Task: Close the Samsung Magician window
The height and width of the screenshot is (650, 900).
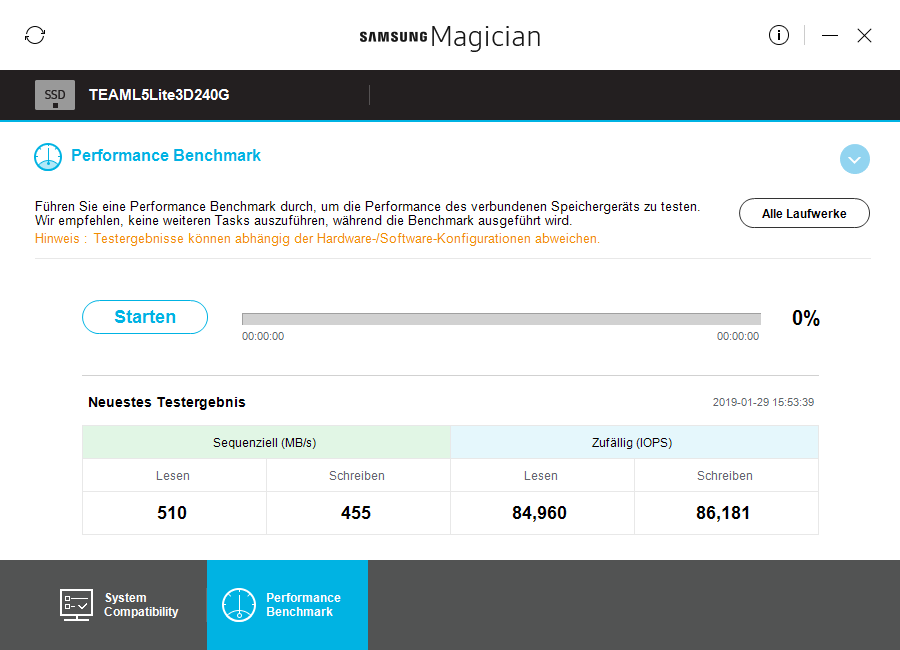Action: 864,36
